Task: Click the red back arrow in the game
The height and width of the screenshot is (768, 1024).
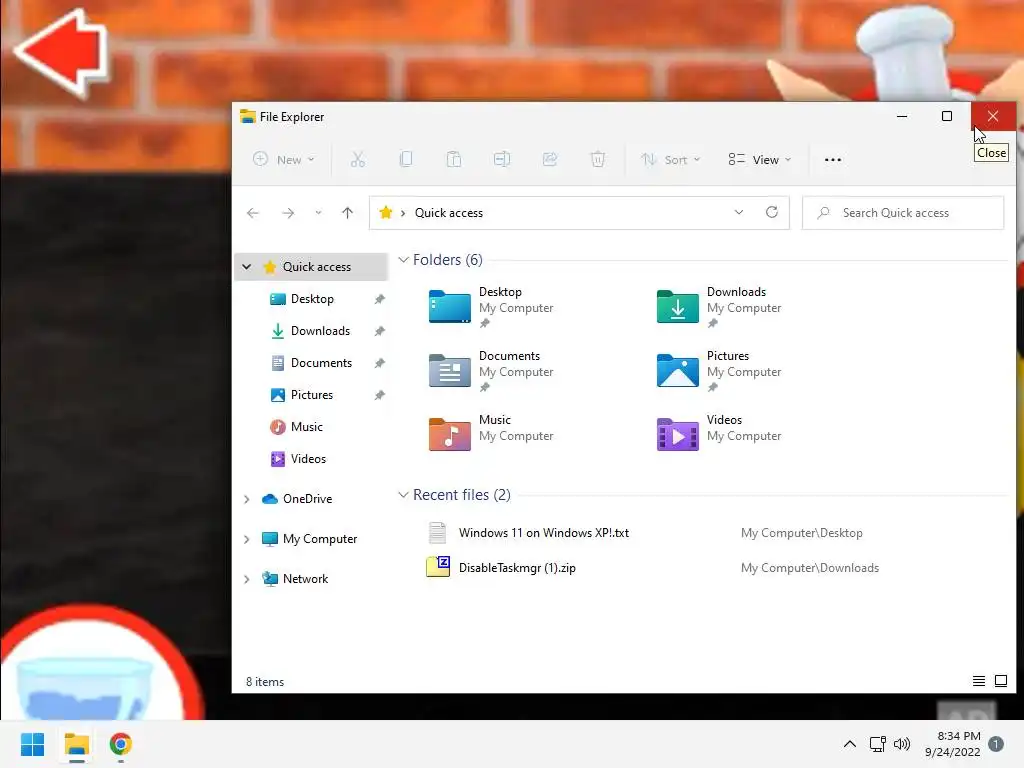Action: click(x=61, y=51)
